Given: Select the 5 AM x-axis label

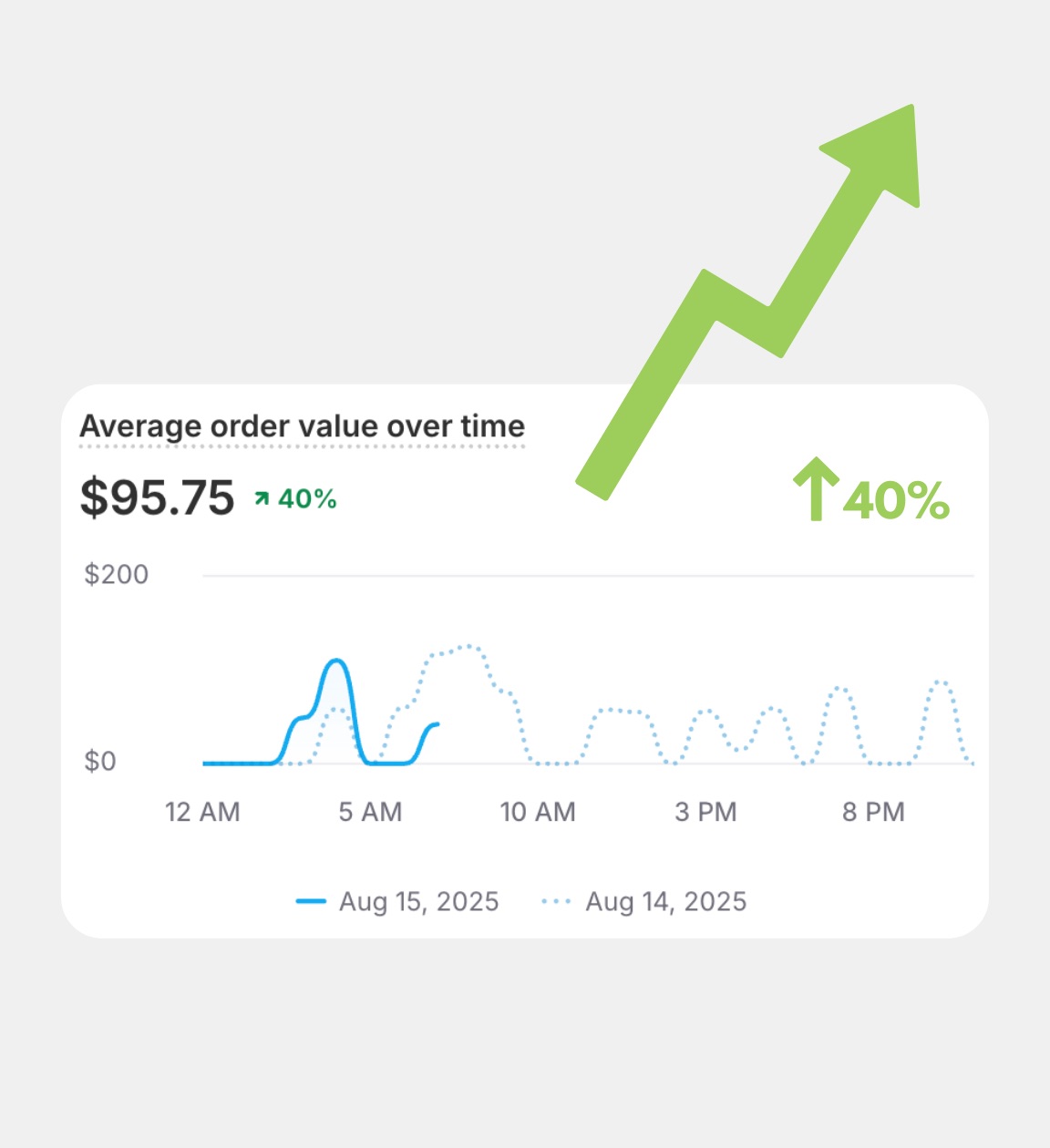Looking at the screenshot, I should 370,812.
